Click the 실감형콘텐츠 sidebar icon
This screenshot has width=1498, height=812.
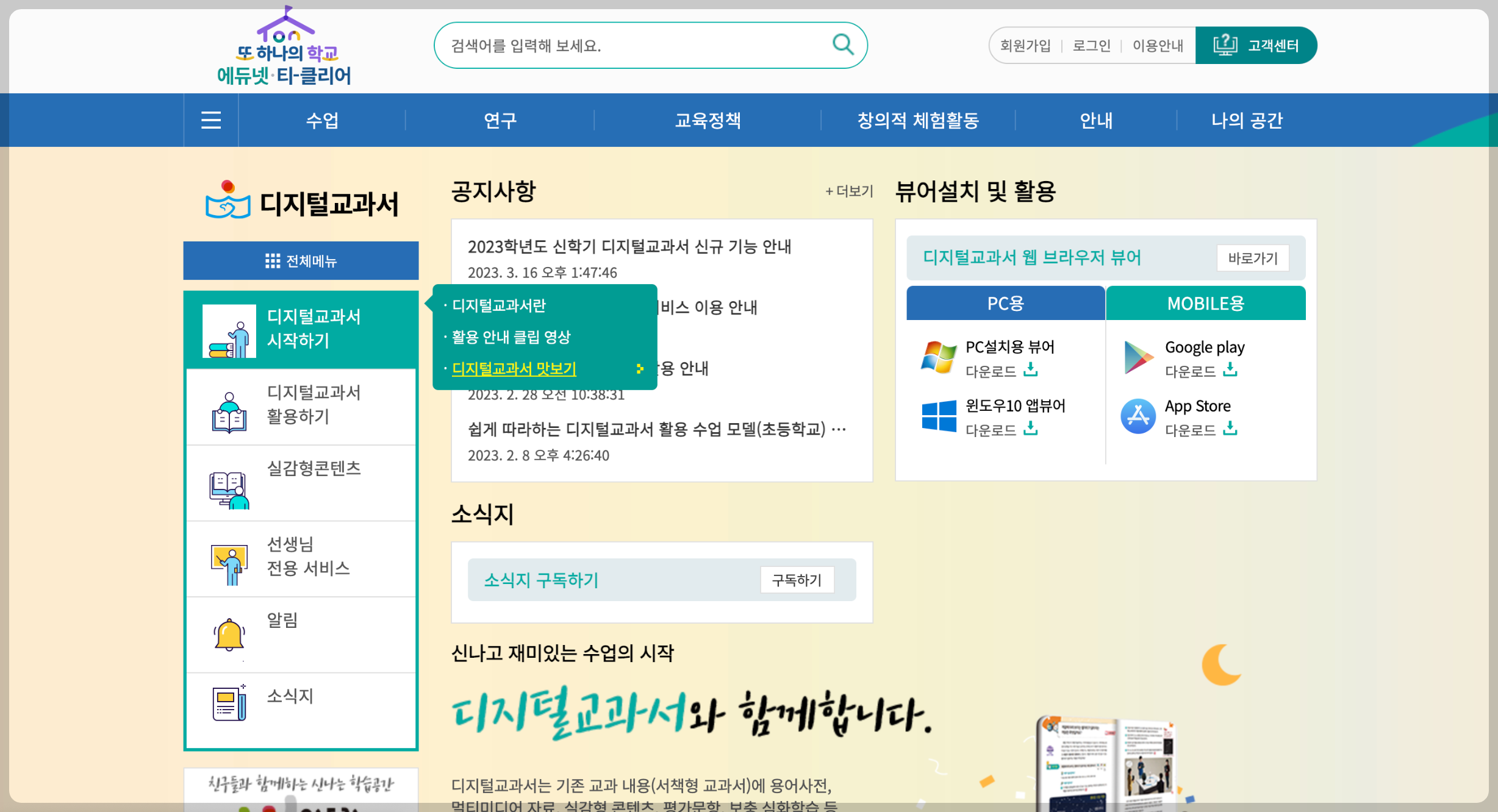(x=229, y=490)
